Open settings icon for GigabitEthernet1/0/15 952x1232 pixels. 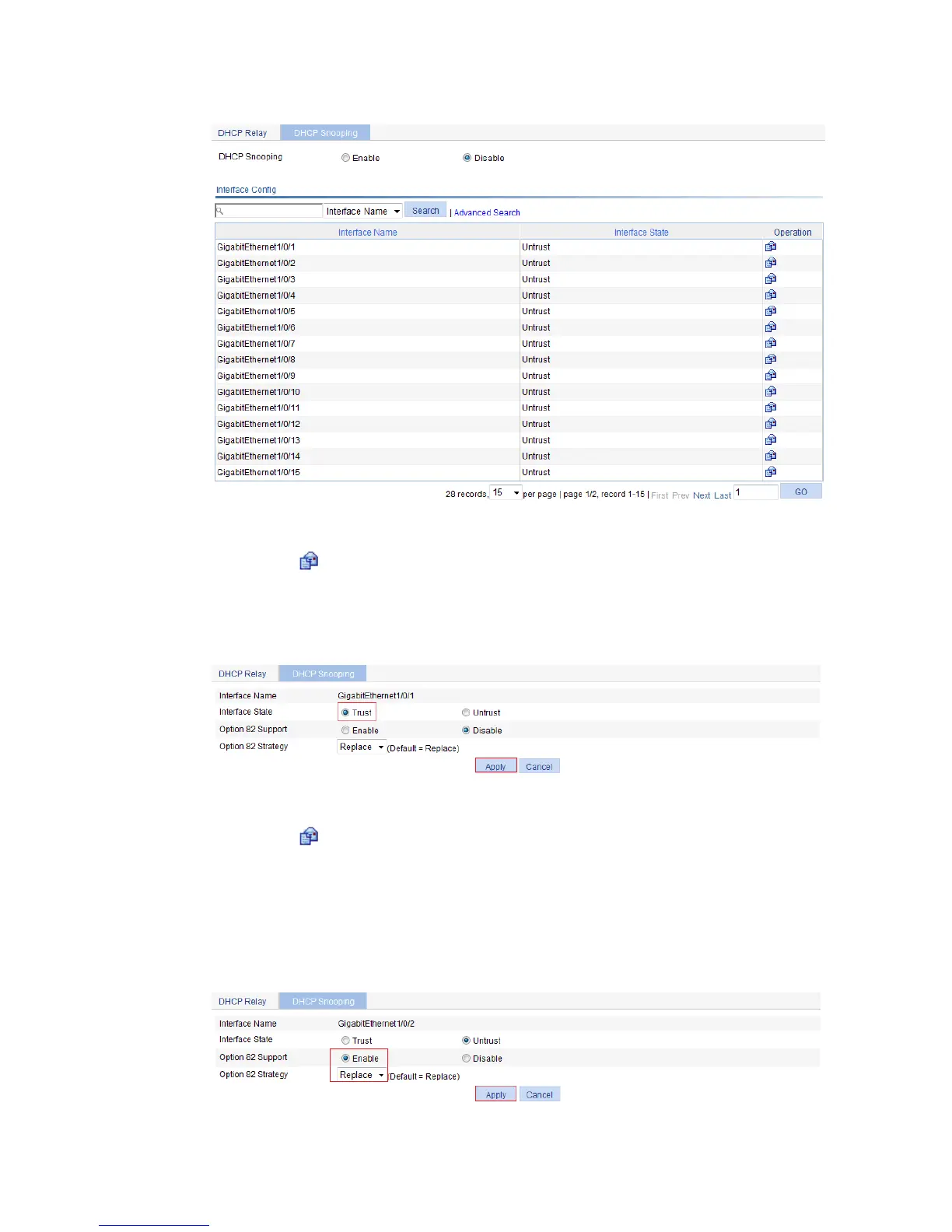(x=771, y=472)
